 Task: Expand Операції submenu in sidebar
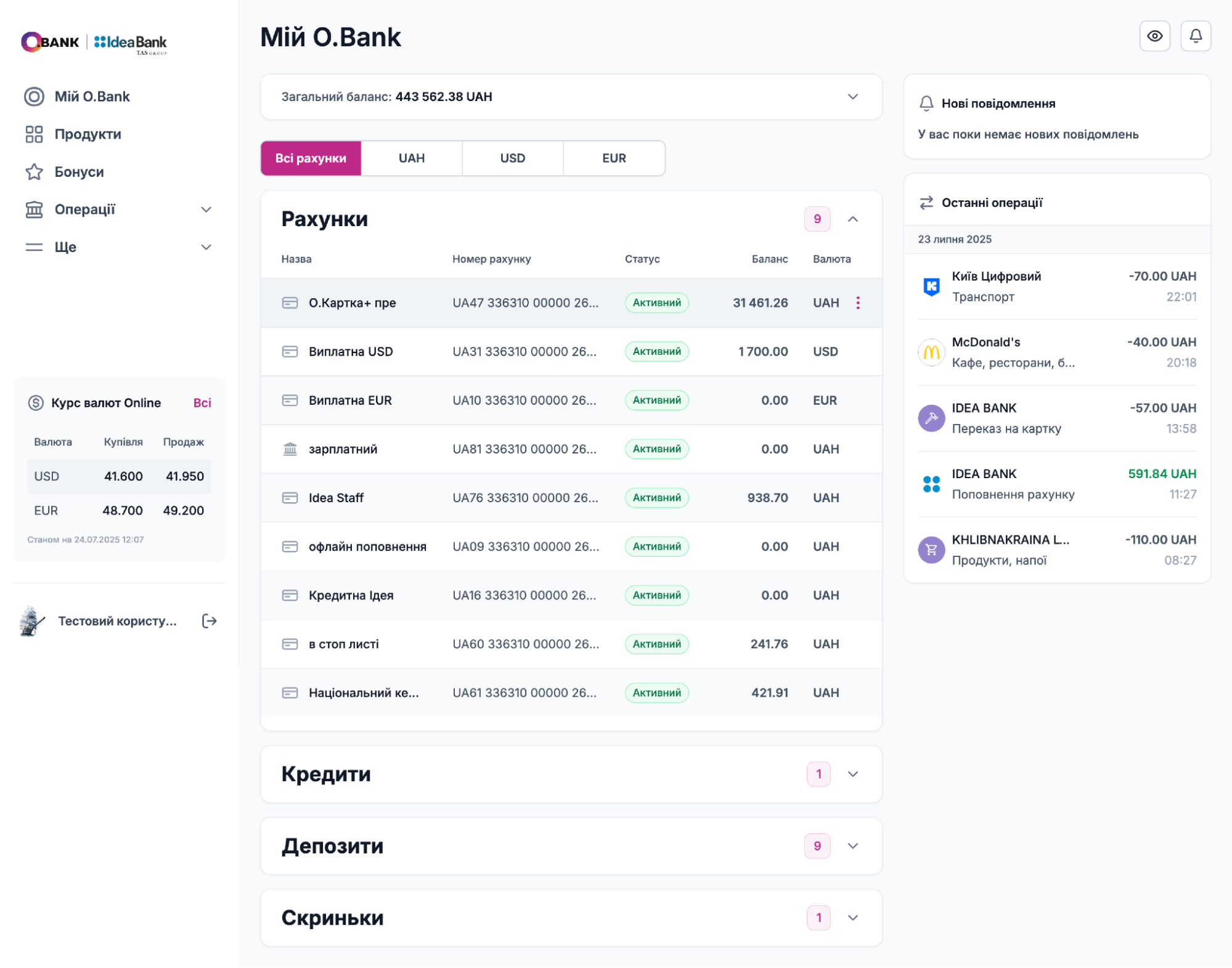pos(206,209)
